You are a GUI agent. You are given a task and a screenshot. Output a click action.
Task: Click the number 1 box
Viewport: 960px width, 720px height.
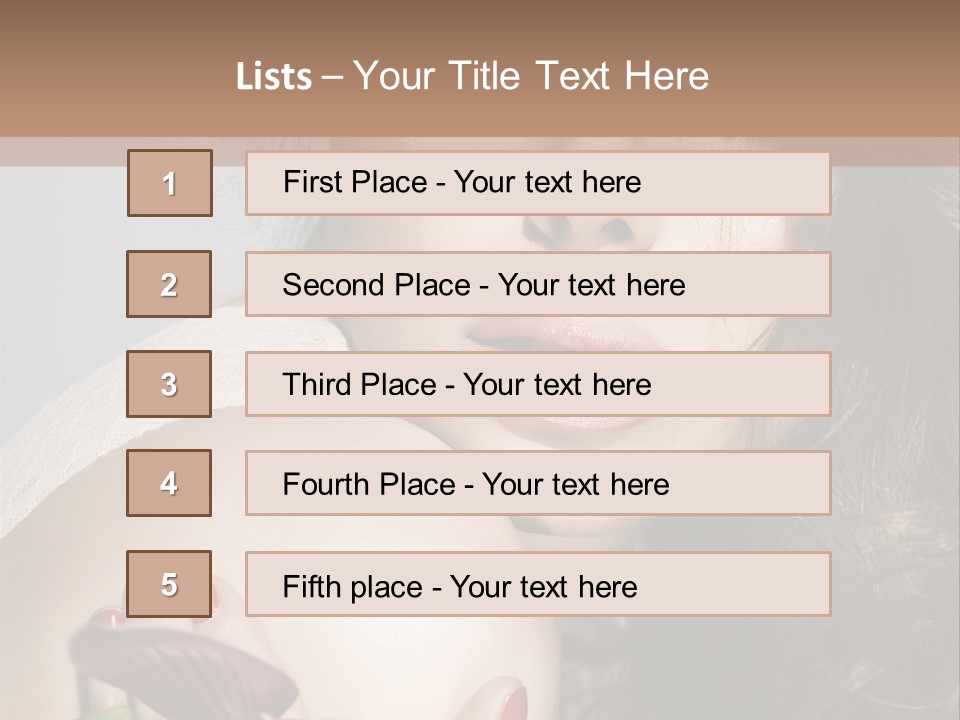point(170,183)
